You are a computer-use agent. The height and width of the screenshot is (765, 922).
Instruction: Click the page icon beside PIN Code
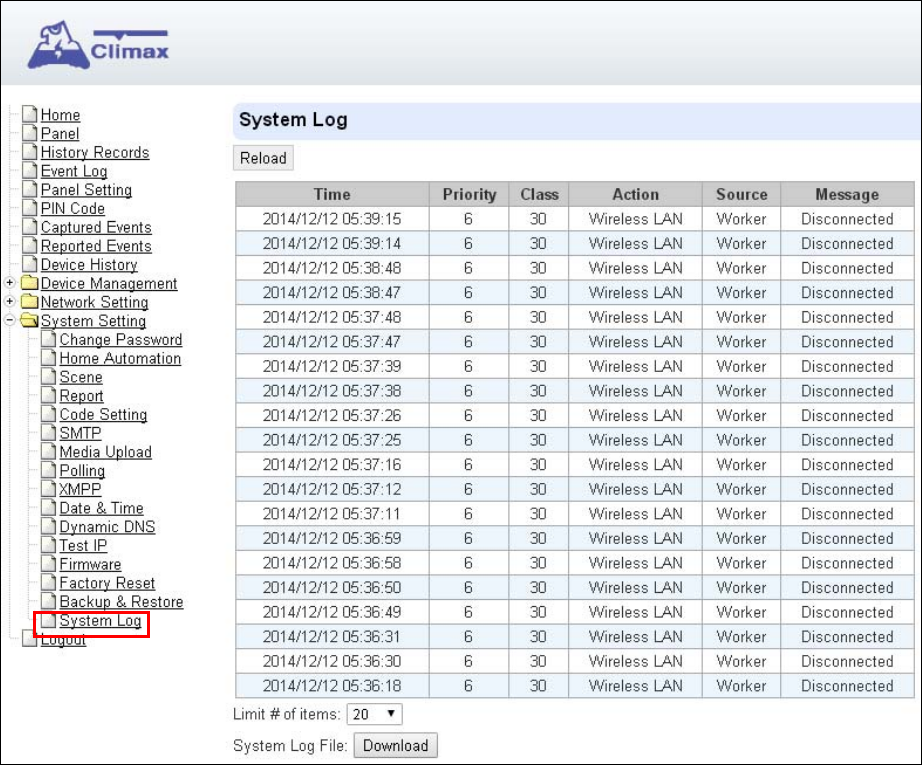click(29, 208)
